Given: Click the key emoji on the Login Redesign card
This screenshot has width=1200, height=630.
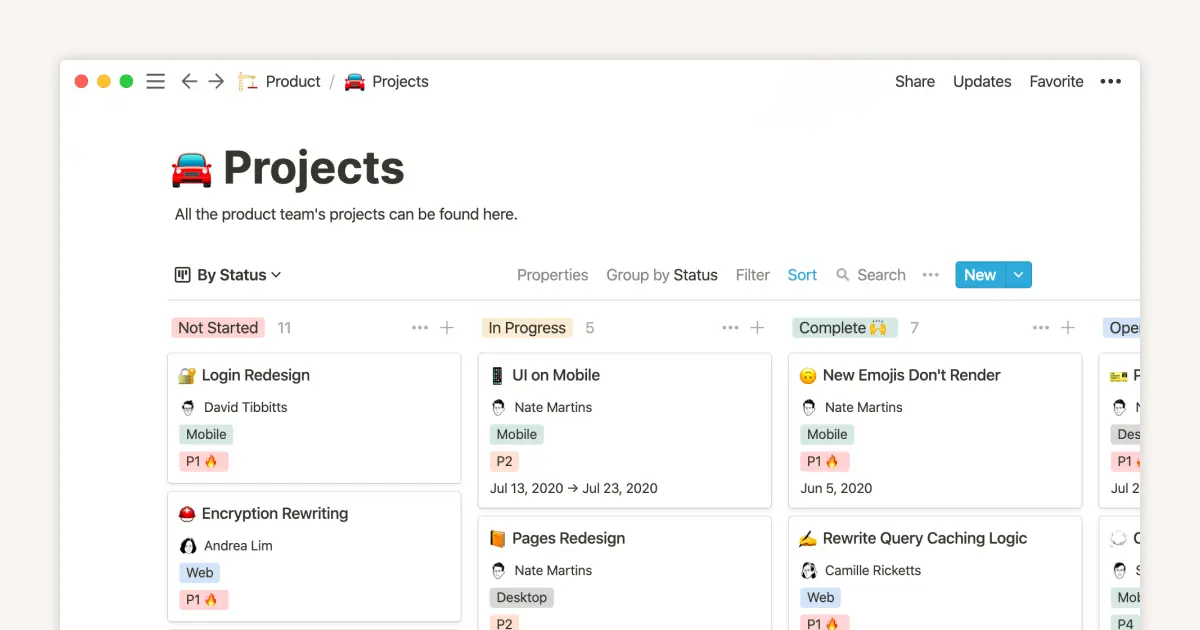Looking at the screenshot, I should [187, 375].
